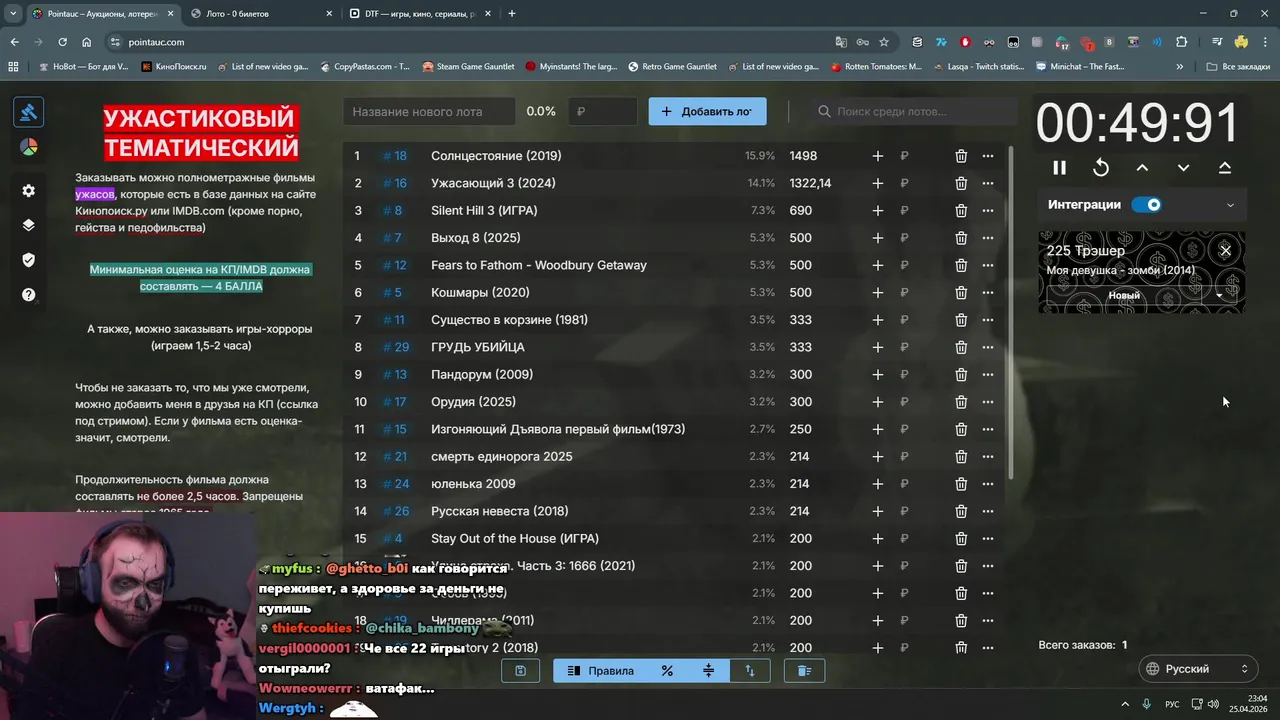Show hidden bookmarks with the chevron
The image size is (1280, 720).
coord(1180,67)
